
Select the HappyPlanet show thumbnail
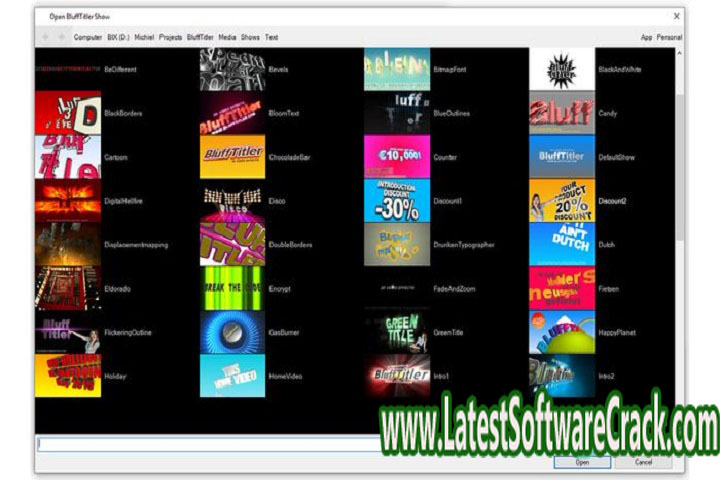tap(562, 331)
